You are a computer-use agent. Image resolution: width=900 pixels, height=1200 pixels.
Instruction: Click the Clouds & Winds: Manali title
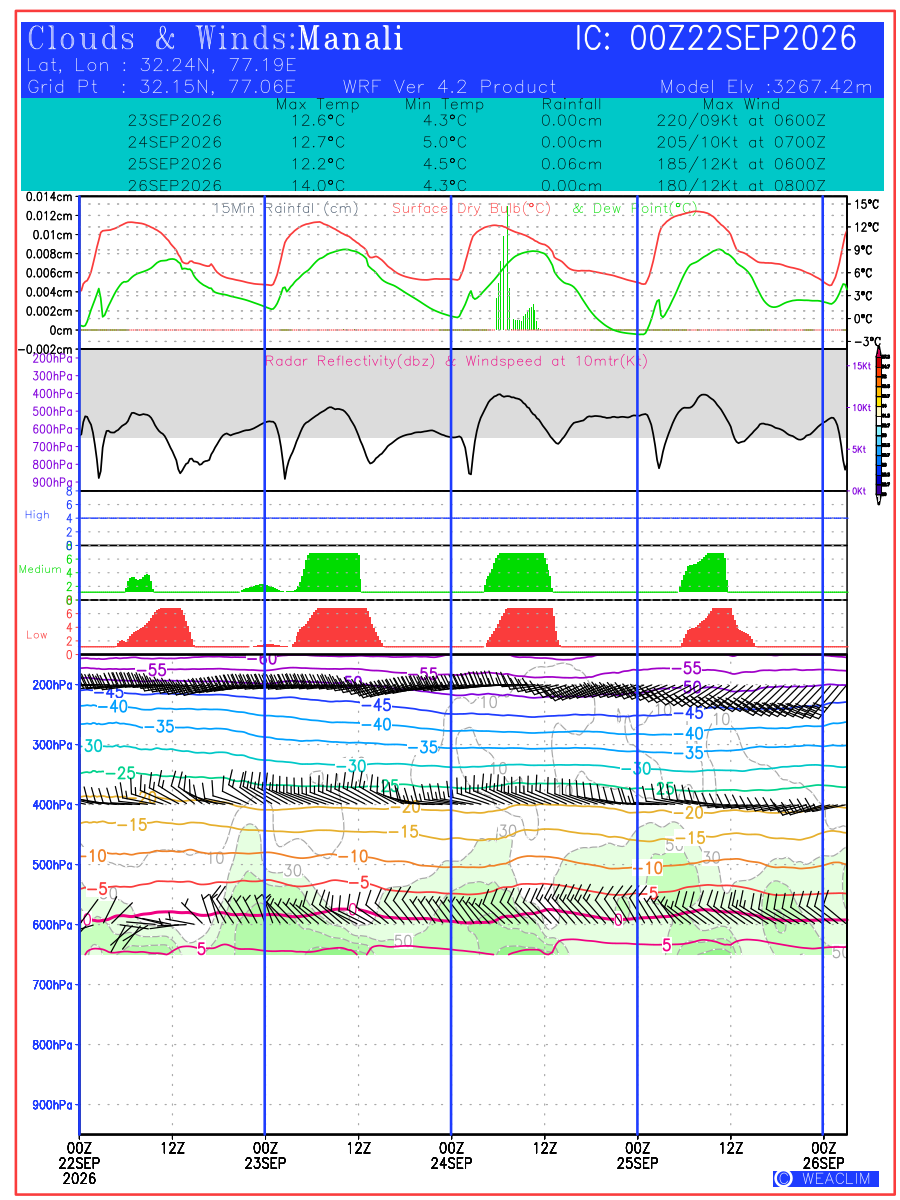pos(216,39)
